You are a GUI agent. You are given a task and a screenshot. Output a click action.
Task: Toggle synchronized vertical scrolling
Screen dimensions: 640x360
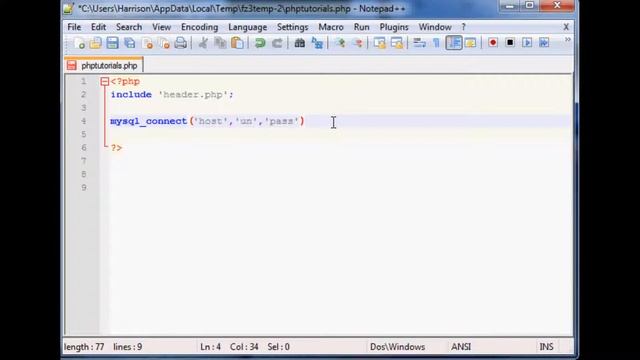pyautogui.click(x=380, y=43)
